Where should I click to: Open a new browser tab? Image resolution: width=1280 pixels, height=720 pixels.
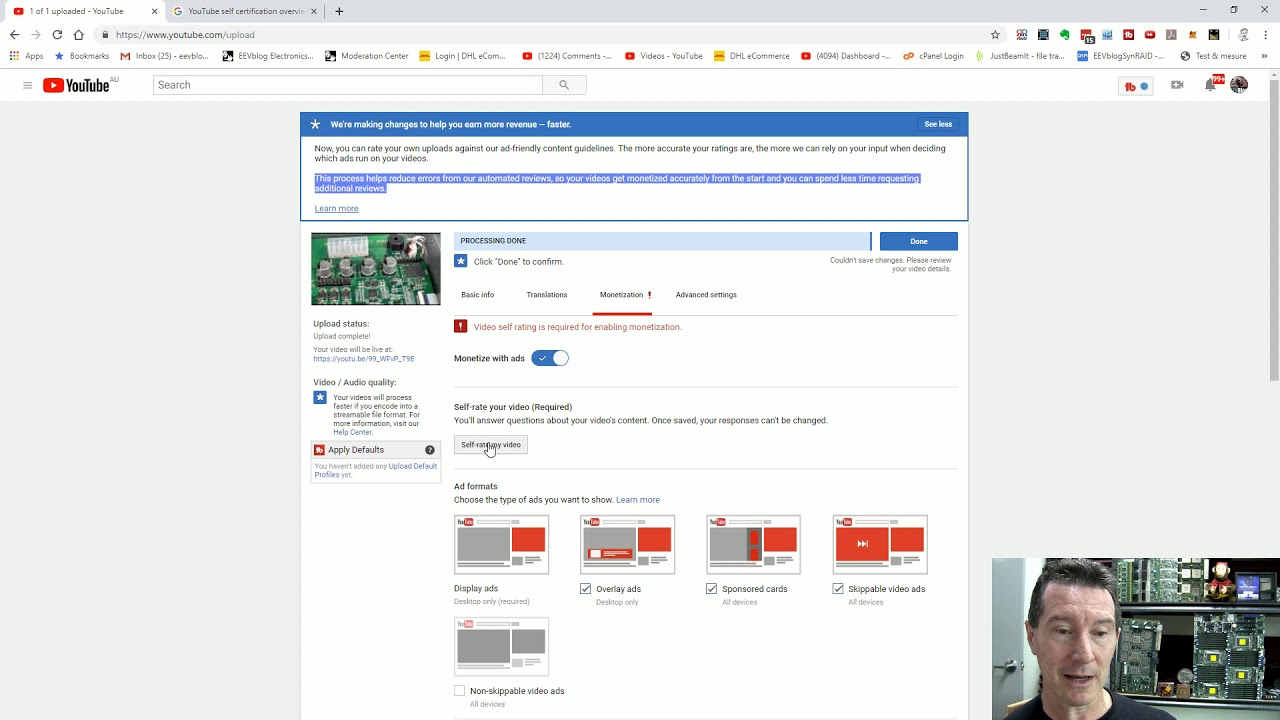pos(339,11)
